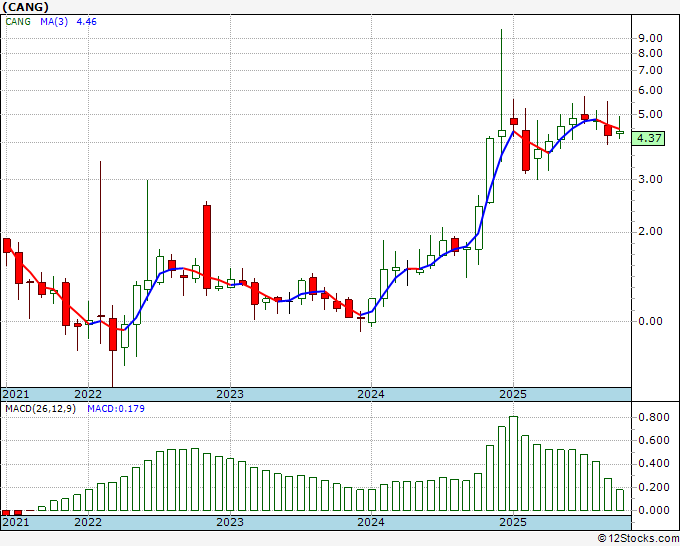The height and width of the screenshot is (546, 680).
Task: Click the MACD(26,12,9) indicator label
Action: tap(40, 409)
